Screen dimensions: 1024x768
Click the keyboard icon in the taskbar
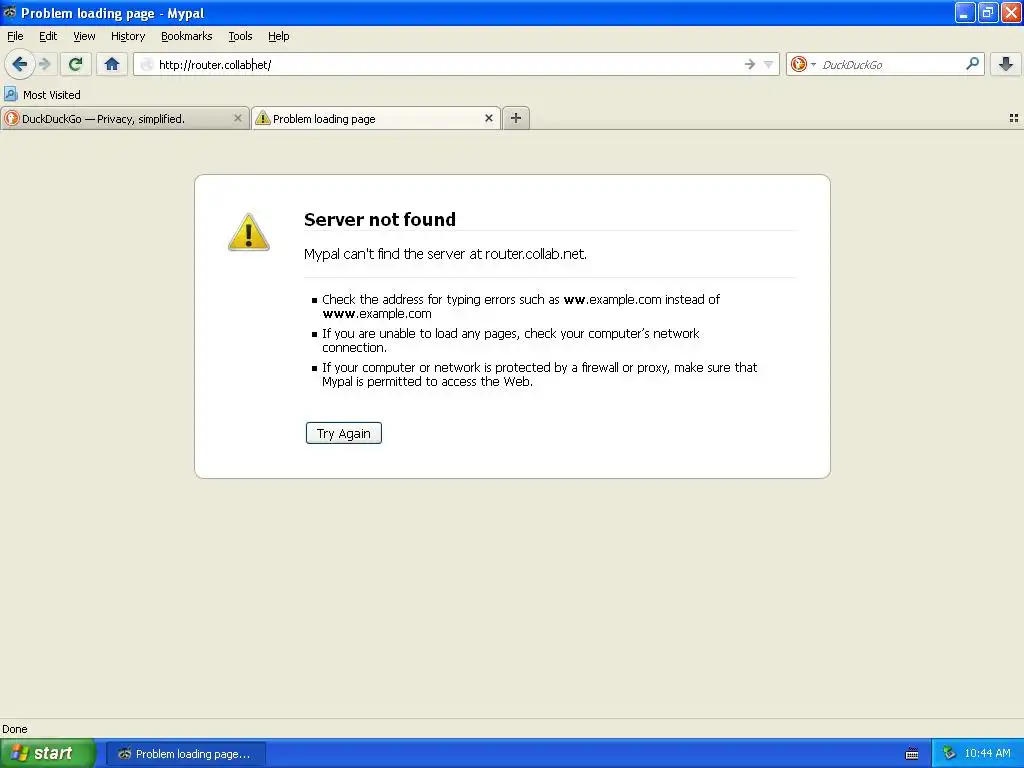912,754
